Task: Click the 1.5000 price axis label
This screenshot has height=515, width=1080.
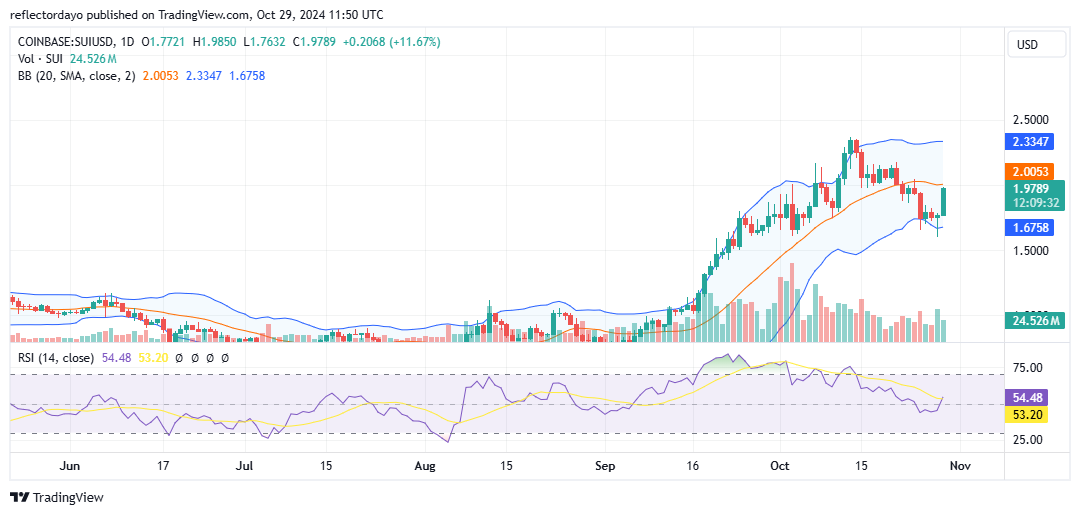Action: coord(1030,251)
